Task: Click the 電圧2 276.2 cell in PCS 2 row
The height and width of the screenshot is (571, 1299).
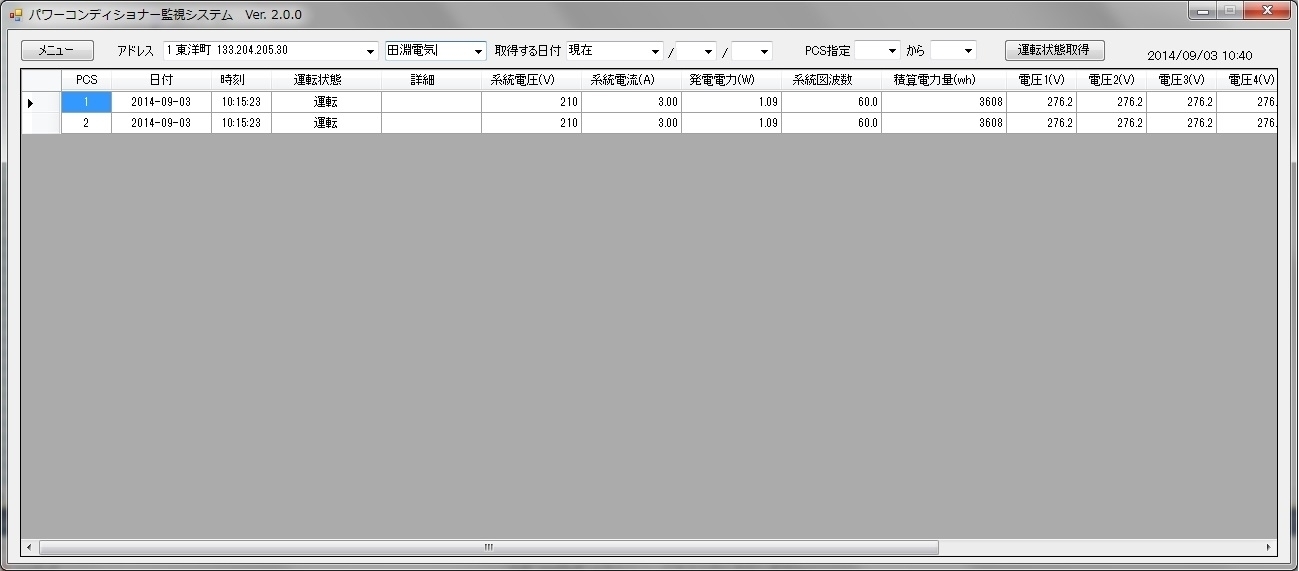Action: 1112,123
